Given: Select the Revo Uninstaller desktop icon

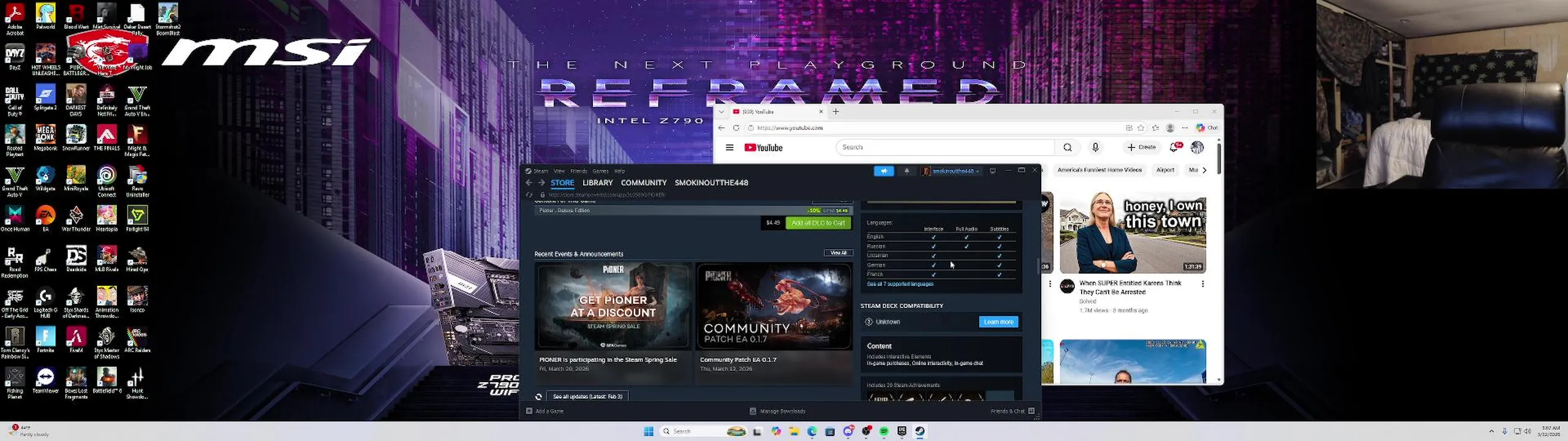Looking at the screenshot, I should pyautogui.click(x=137, y=181).
